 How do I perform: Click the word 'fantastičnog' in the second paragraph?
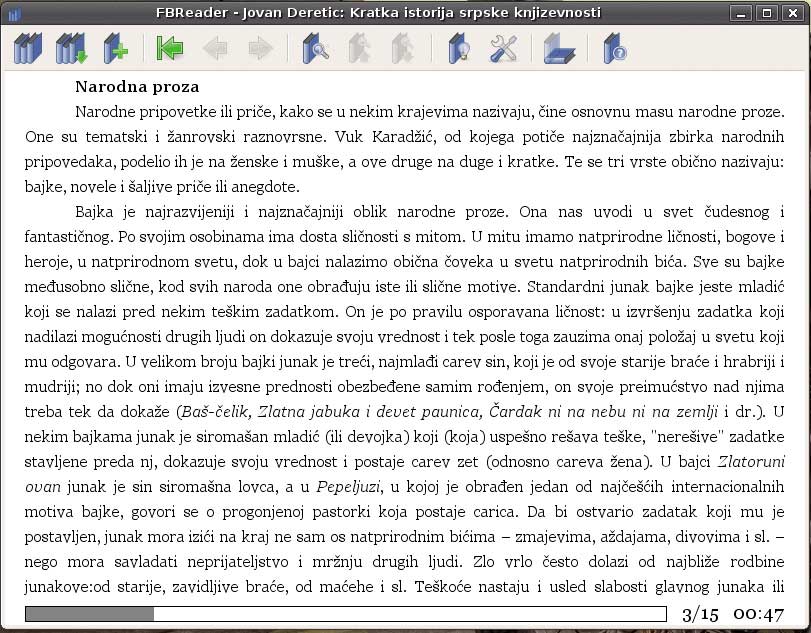tap(68, 237)
